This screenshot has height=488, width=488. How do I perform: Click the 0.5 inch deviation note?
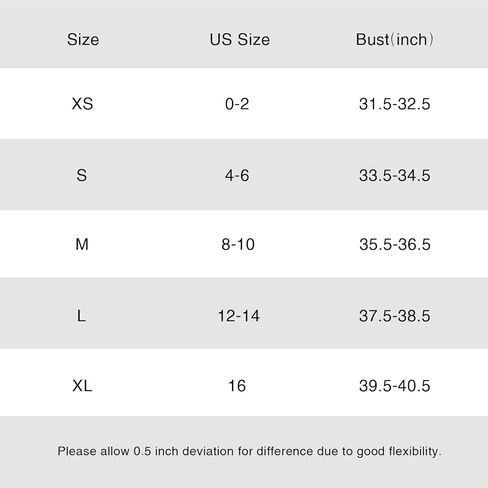point(249,451)
